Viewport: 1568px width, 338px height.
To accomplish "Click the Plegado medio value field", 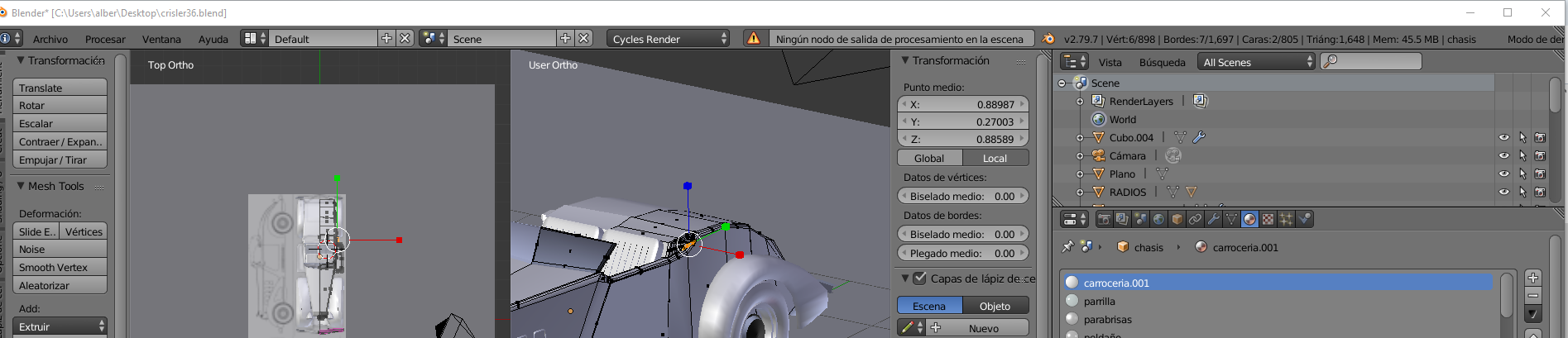I will pyautogui.click(x=963, y=253).
